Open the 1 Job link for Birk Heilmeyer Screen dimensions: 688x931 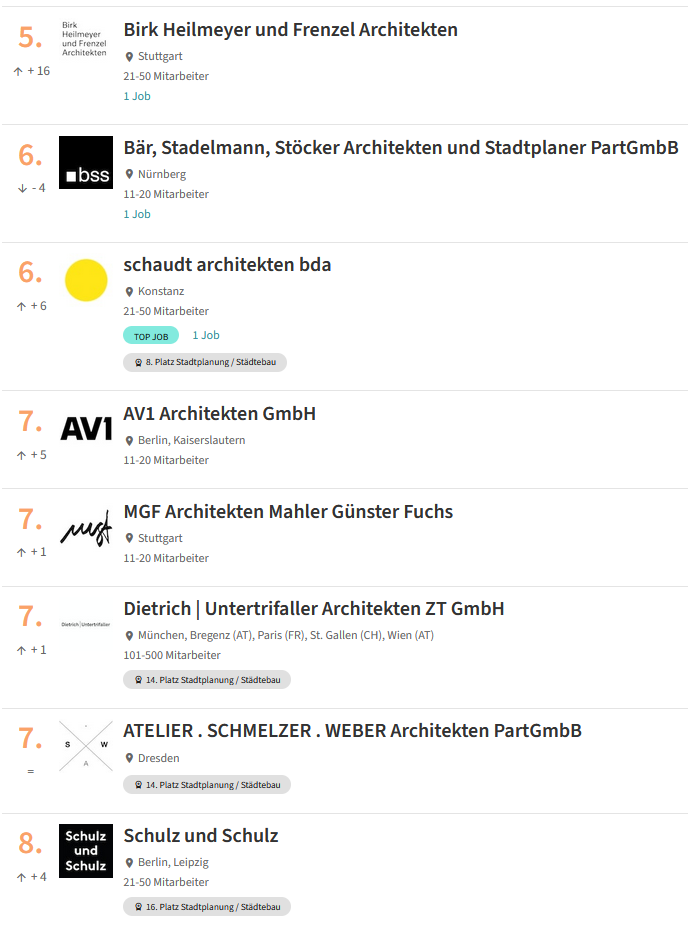pos(137,96)
